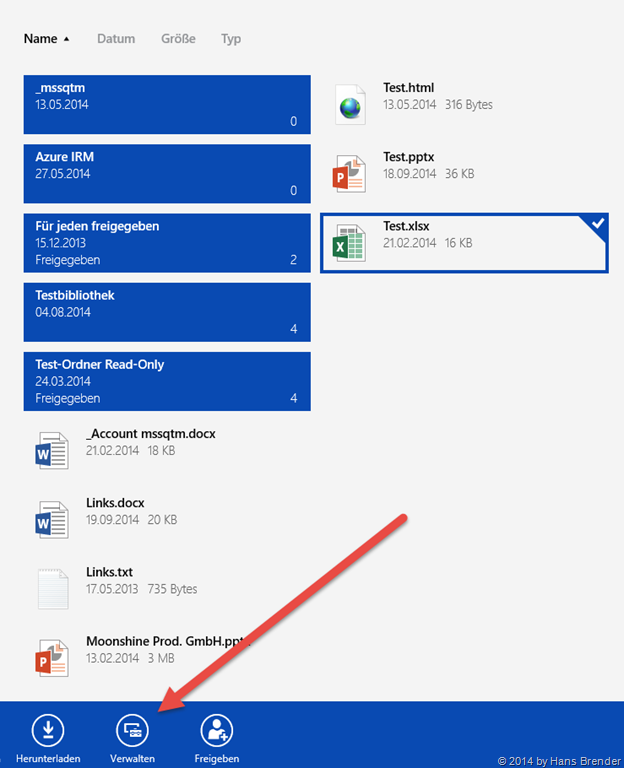Sort the list by Typ

231,39
